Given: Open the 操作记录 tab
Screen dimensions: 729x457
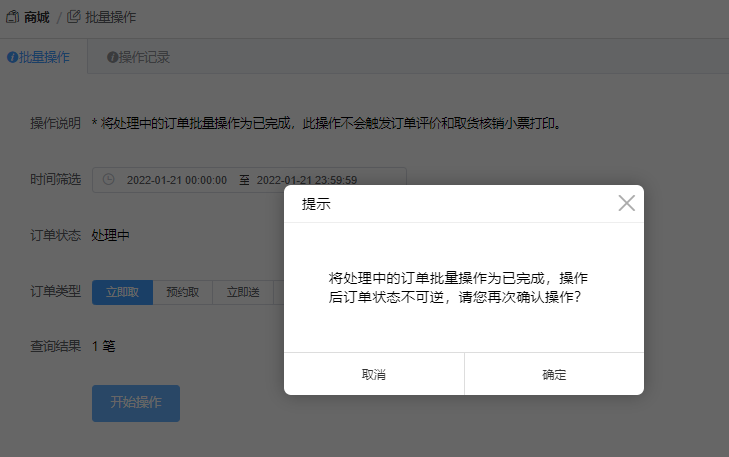Looking at the screenshot, I should coord(138,57).
